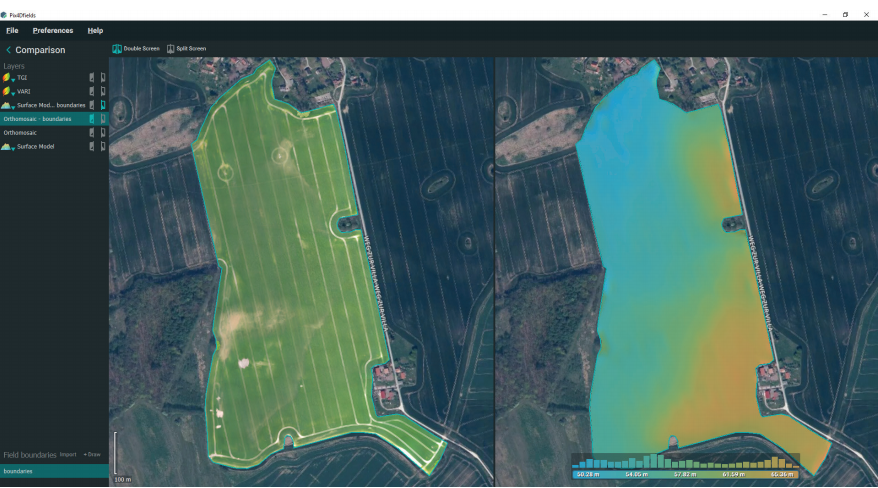Switch to Split Screen view
The image size is (878, 488).
tap(187, 48)
